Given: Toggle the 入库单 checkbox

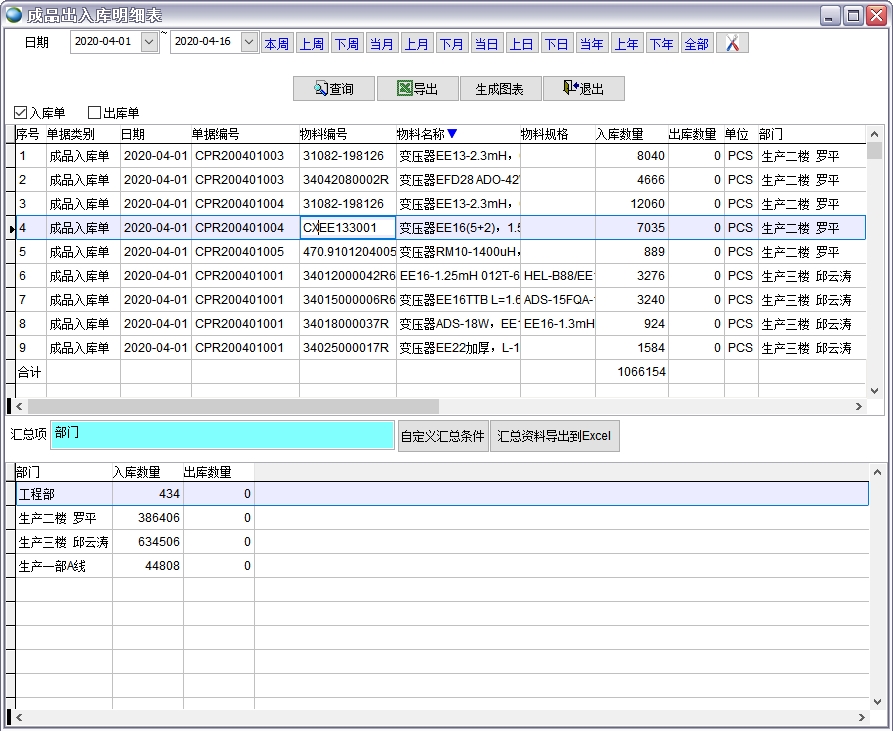Looking at the screenshot, I should (21, 113).
